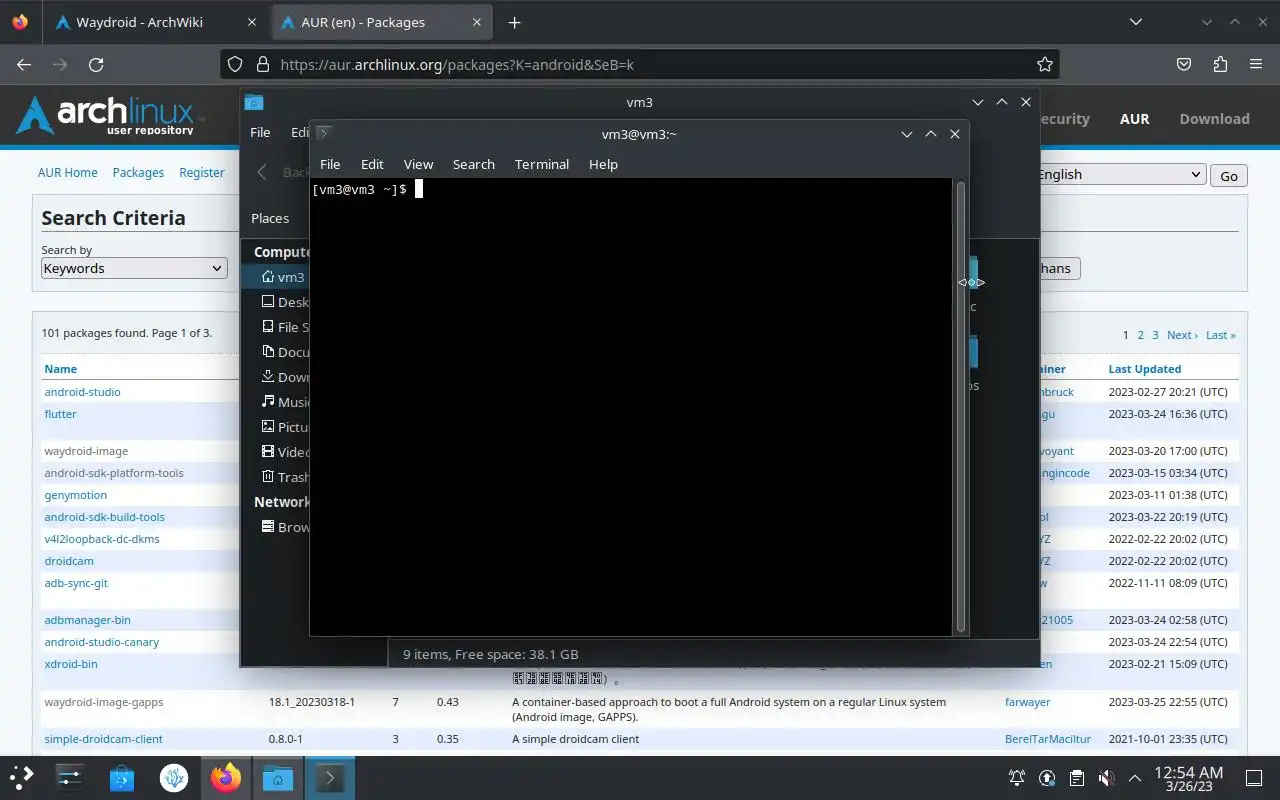The height and width of the screenshot is (800, 1280).
Task: Sort by Last Updated column header
Action: tap(1144, 369)
